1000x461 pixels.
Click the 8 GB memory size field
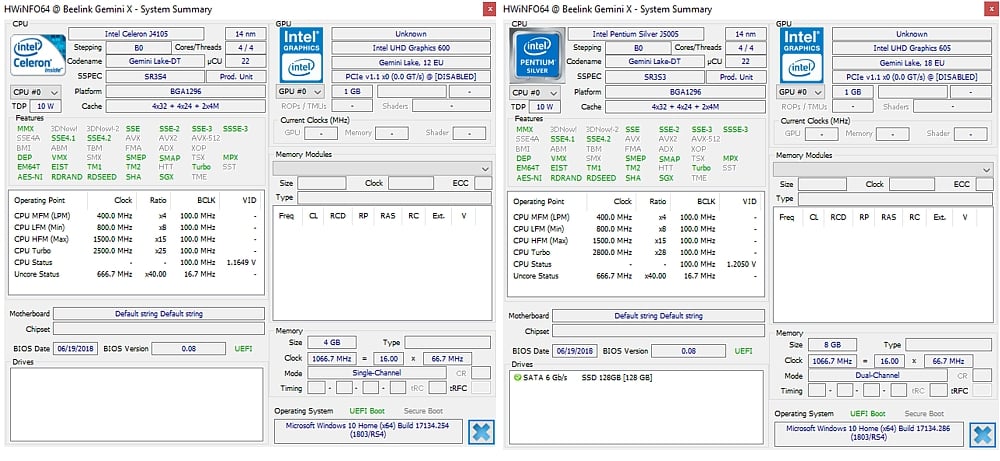click(832, 344)
